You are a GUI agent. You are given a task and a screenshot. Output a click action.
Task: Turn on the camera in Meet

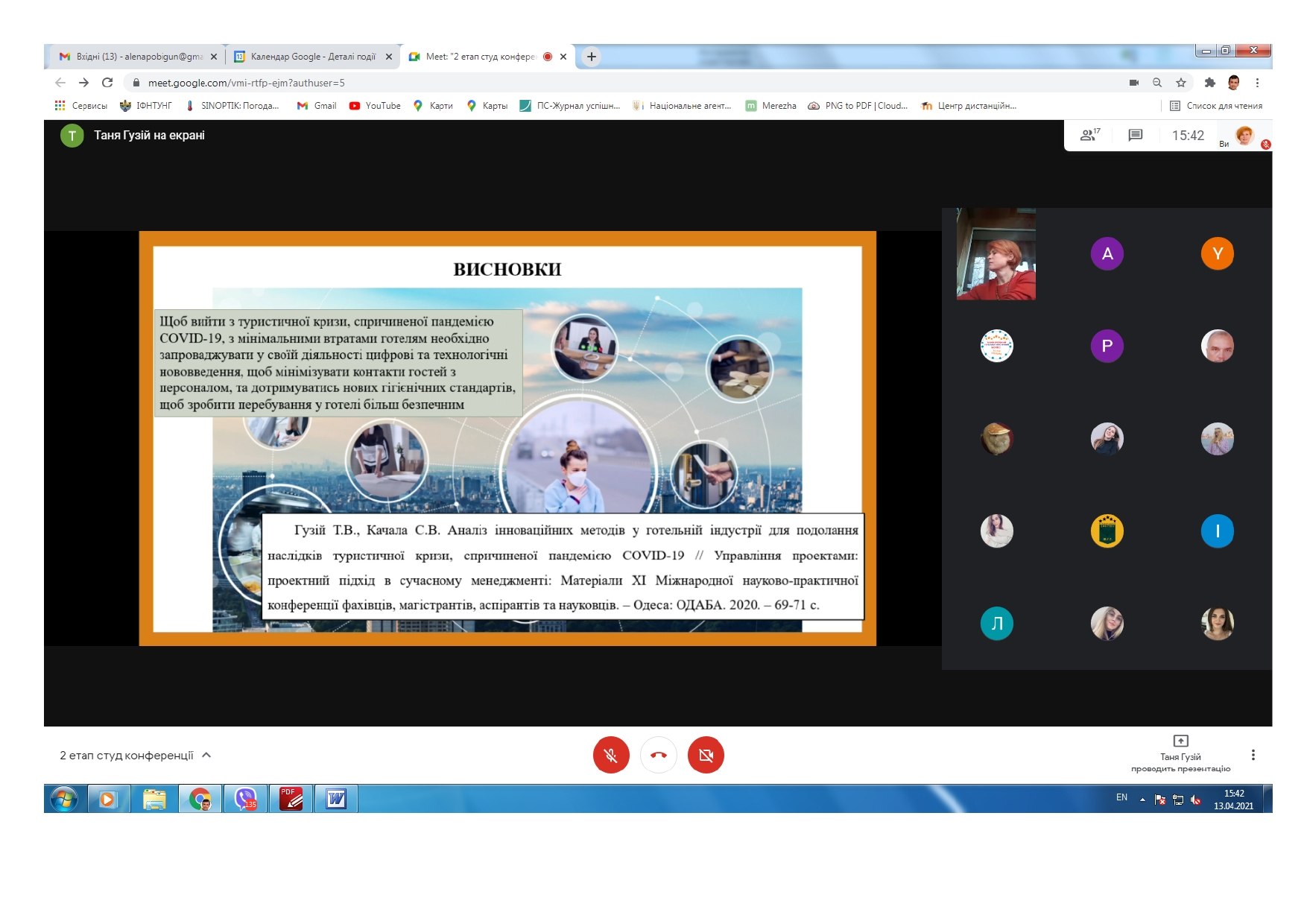pos(706,755)
